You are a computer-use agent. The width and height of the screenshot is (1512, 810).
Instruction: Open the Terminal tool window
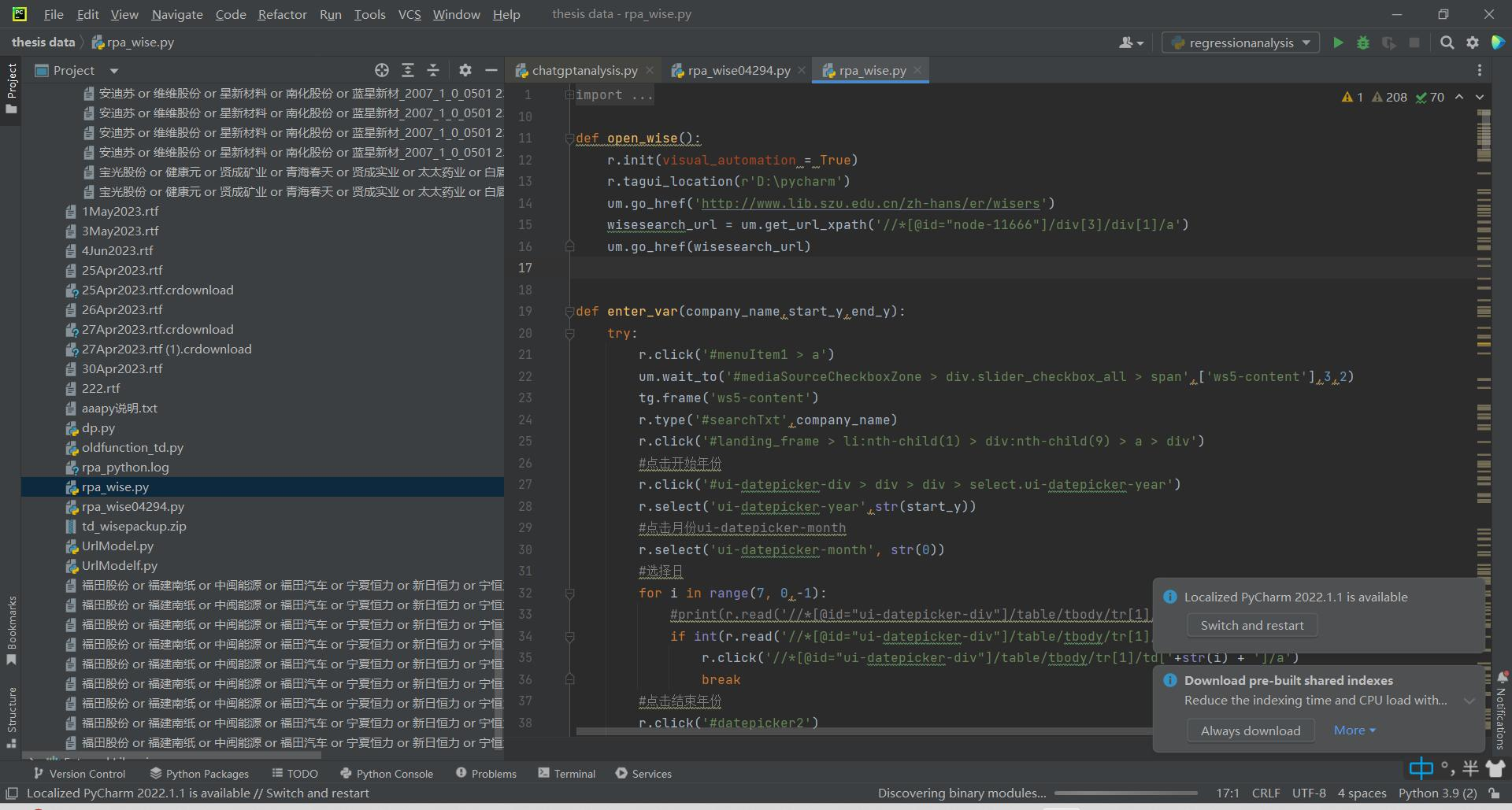click(x=567, y=774)
